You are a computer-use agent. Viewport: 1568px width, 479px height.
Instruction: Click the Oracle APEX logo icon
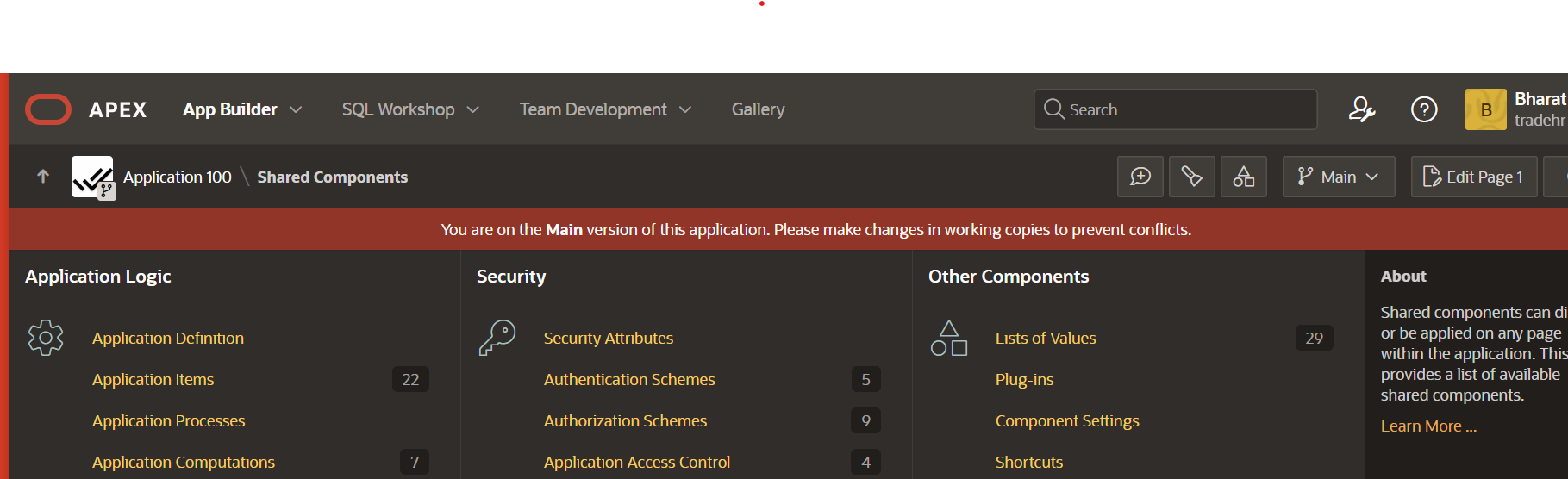48,109
